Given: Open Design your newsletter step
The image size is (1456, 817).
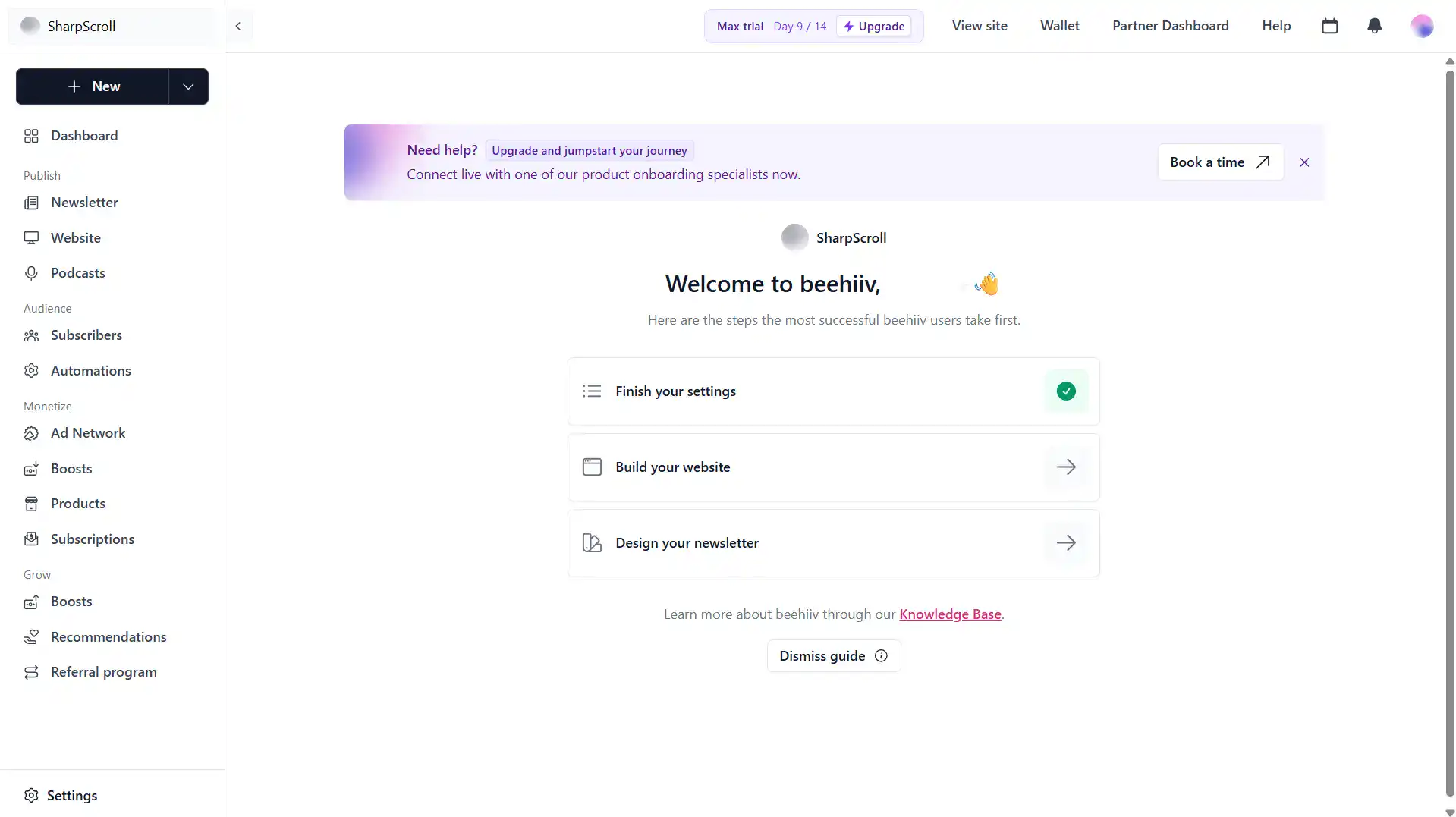Looking at the screenshot, I should tap(834, 543).
